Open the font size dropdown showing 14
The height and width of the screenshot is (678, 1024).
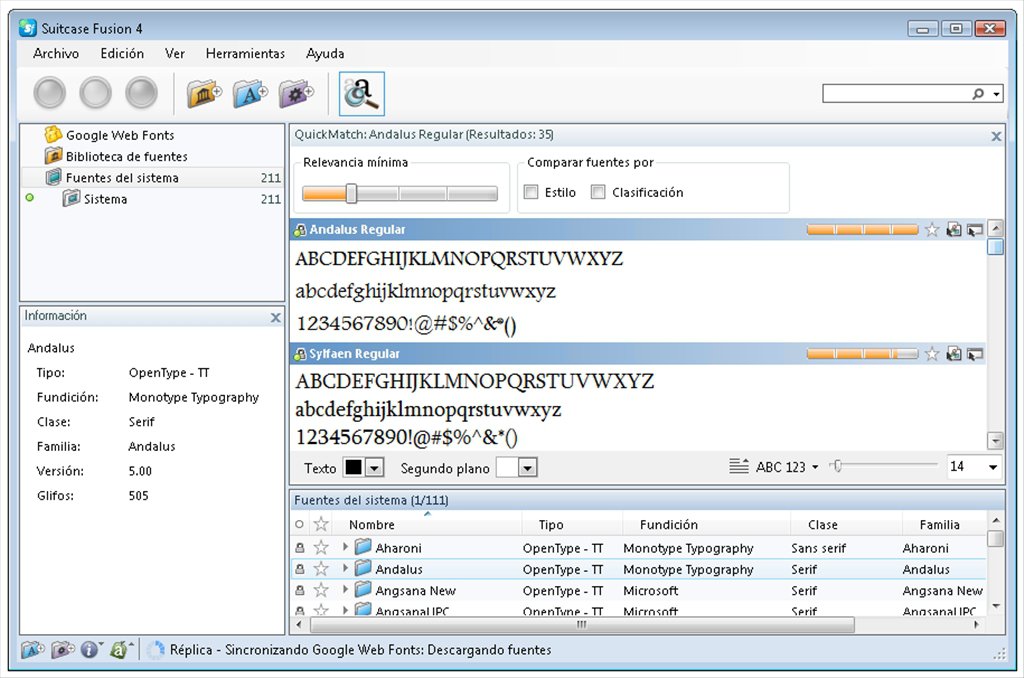(x=975, y=467)
